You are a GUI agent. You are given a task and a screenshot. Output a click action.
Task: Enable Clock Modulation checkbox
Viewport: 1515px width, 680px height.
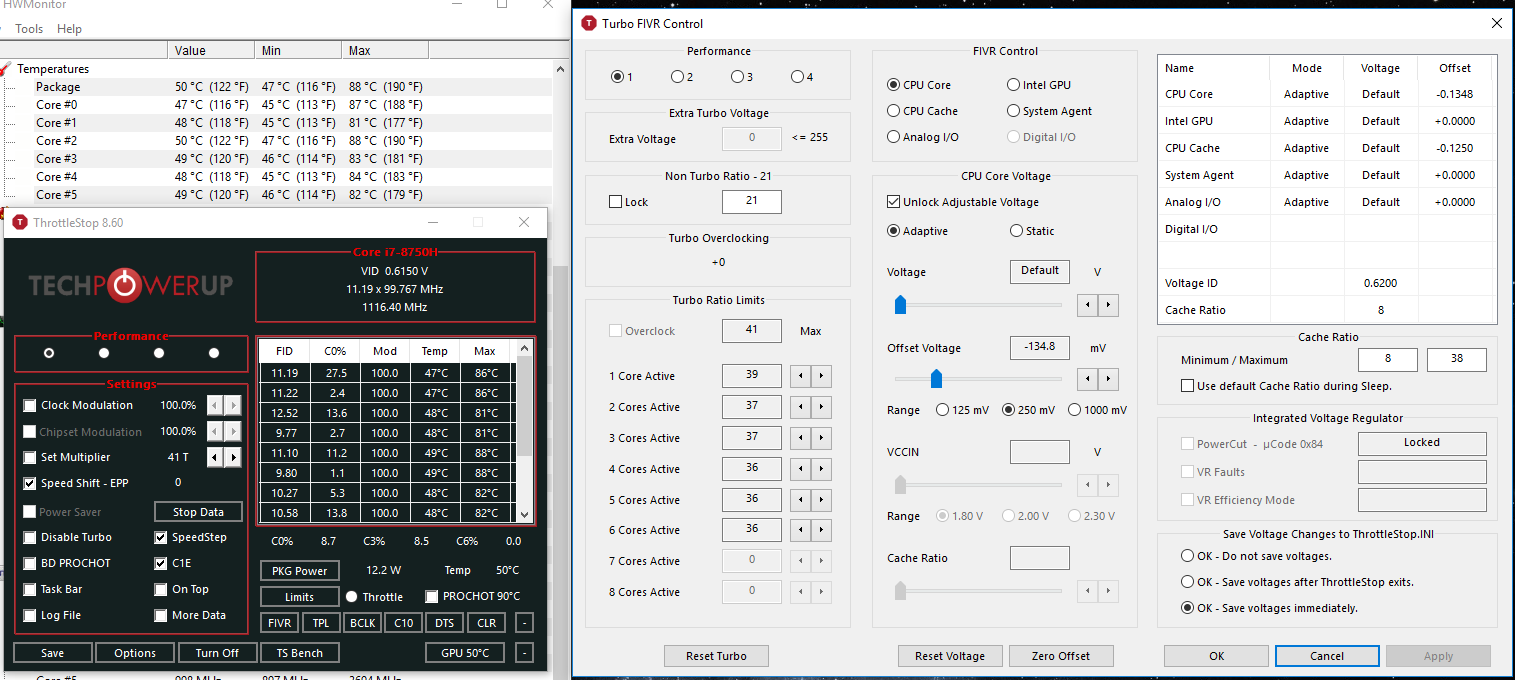(x=30, y=405)
